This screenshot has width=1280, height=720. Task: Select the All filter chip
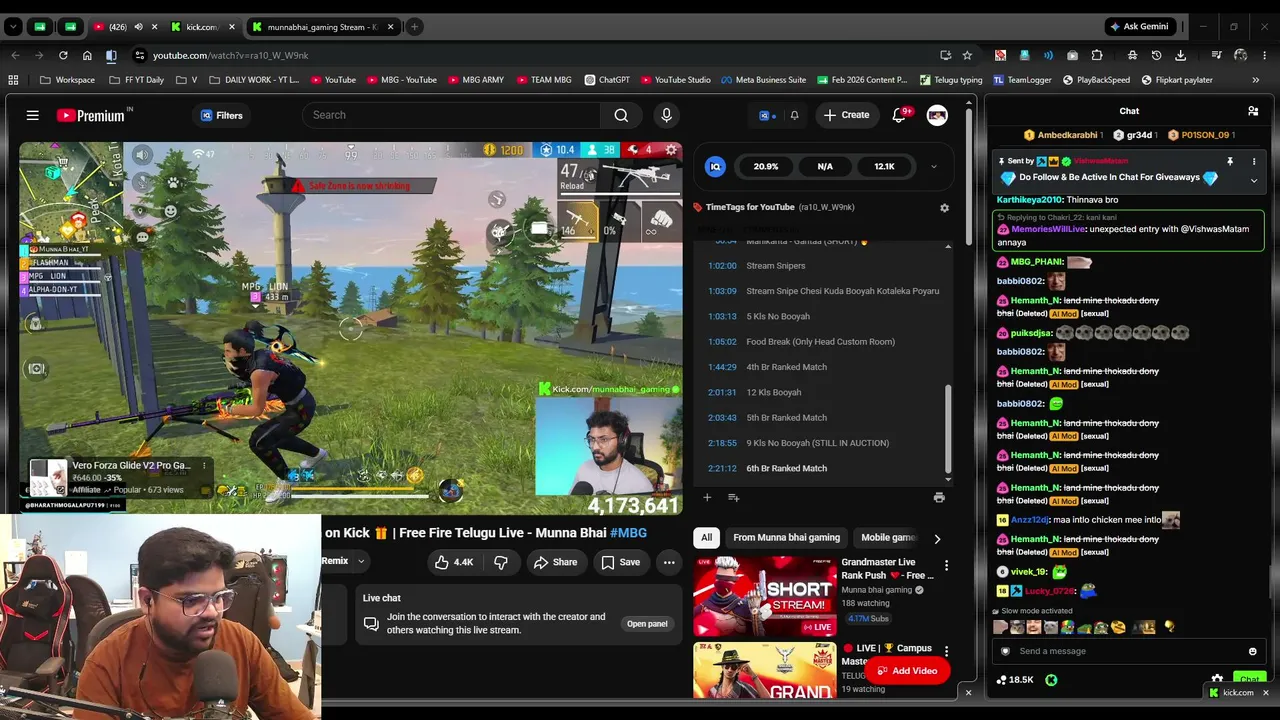point(706,538)
